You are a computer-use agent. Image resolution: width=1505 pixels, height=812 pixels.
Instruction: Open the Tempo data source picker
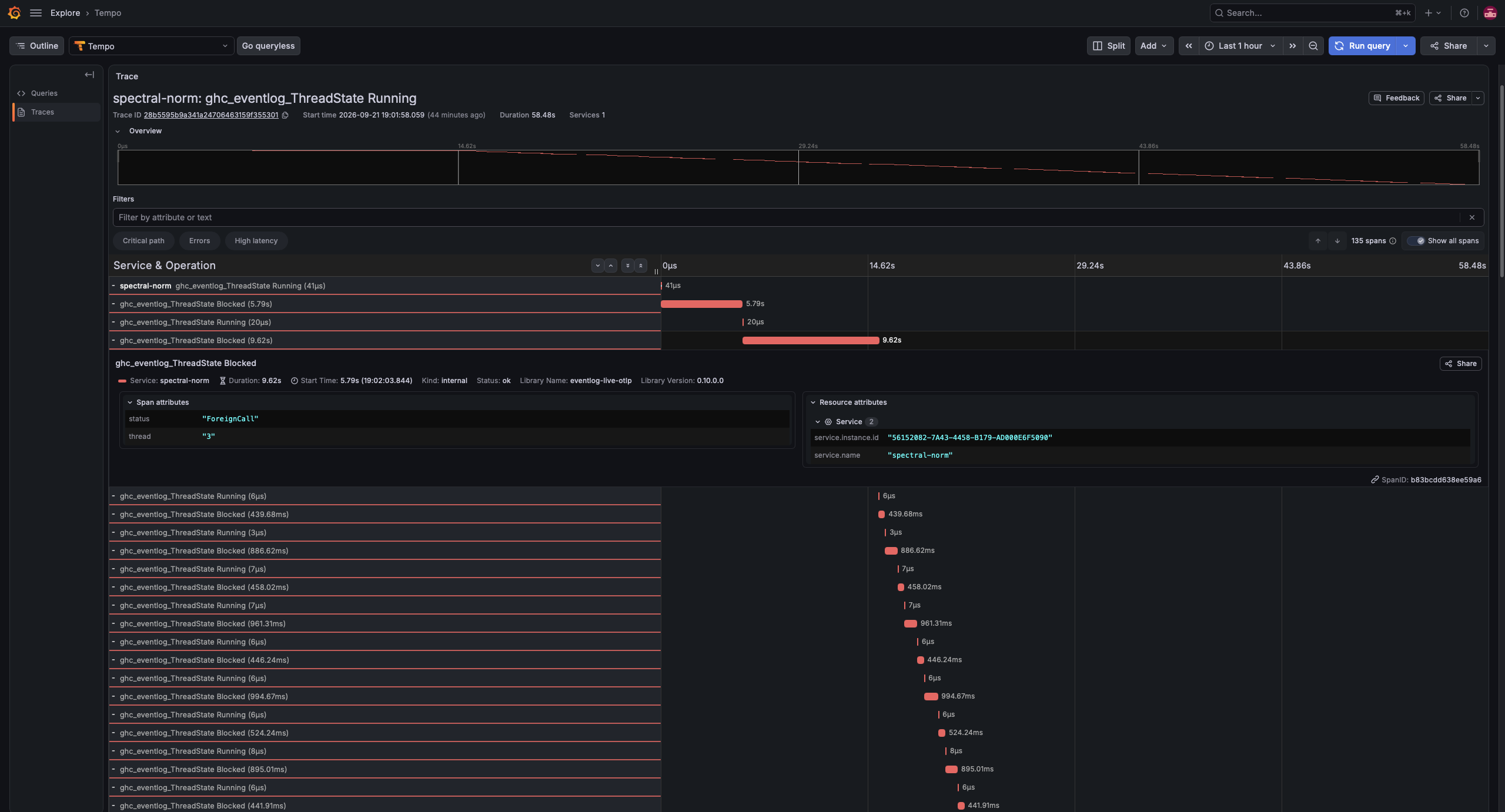coord(151,46)
